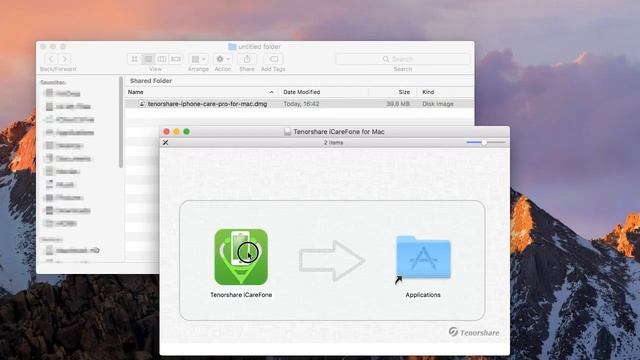Click the disk image icon beside the dmg filename
640x360 pixels.
click(142, 104)
